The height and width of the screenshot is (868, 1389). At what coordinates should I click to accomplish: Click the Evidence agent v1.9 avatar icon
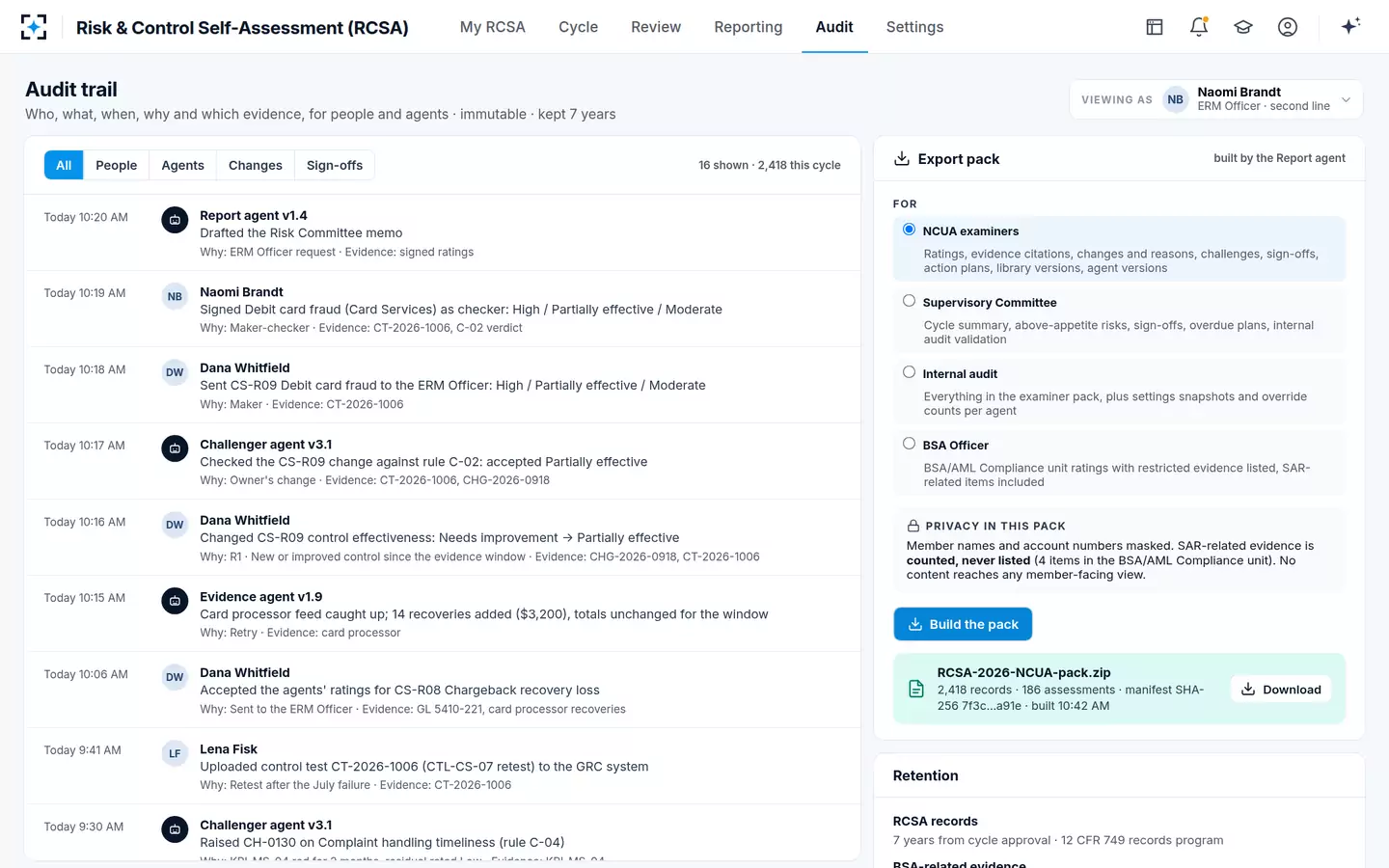(175, 601)
